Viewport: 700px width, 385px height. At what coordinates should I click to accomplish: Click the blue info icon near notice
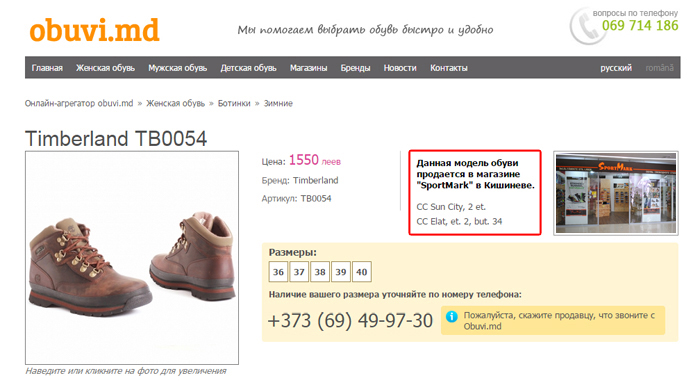[x=452, y=316]
